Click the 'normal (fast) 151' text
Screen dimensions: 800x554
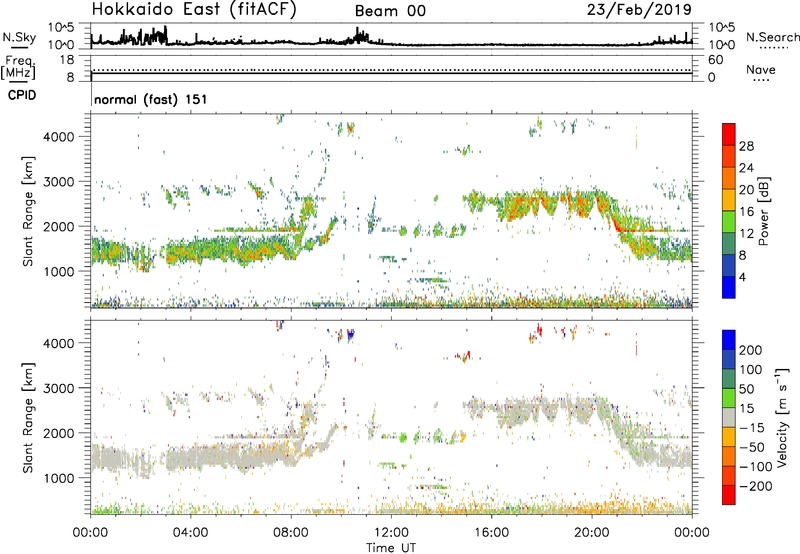[x=151, y=99]
